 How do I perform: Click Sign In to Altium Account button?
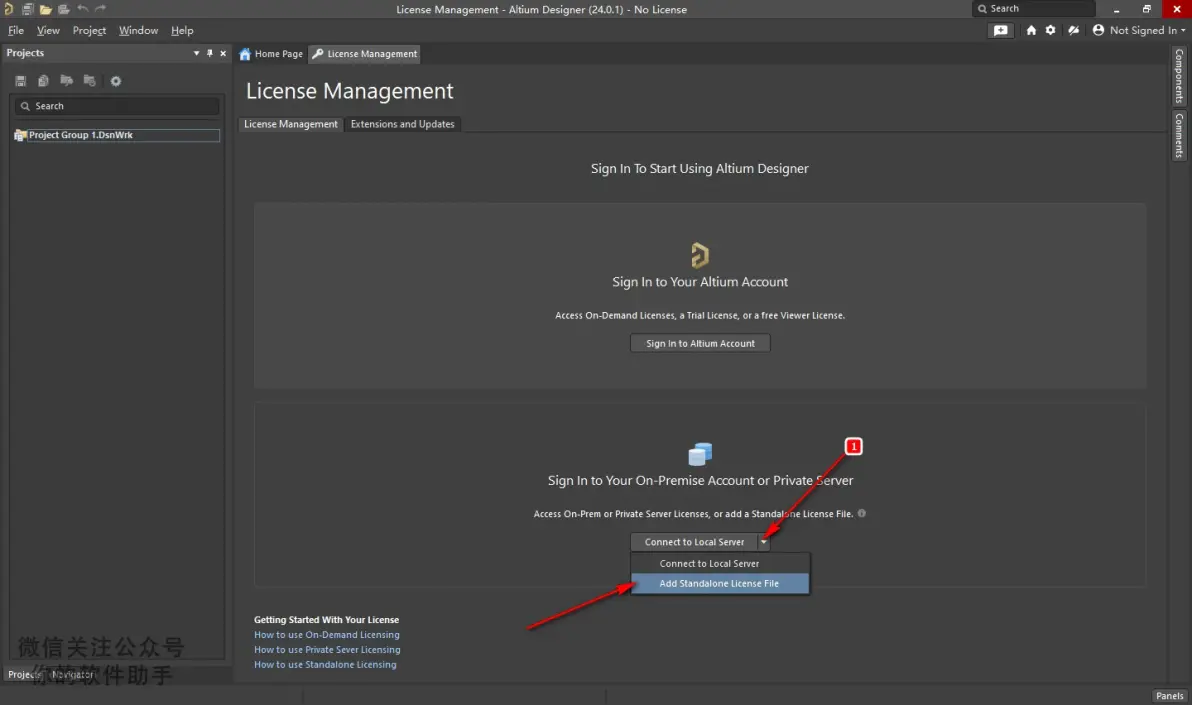pyautogui.click(x=700, y=343)
